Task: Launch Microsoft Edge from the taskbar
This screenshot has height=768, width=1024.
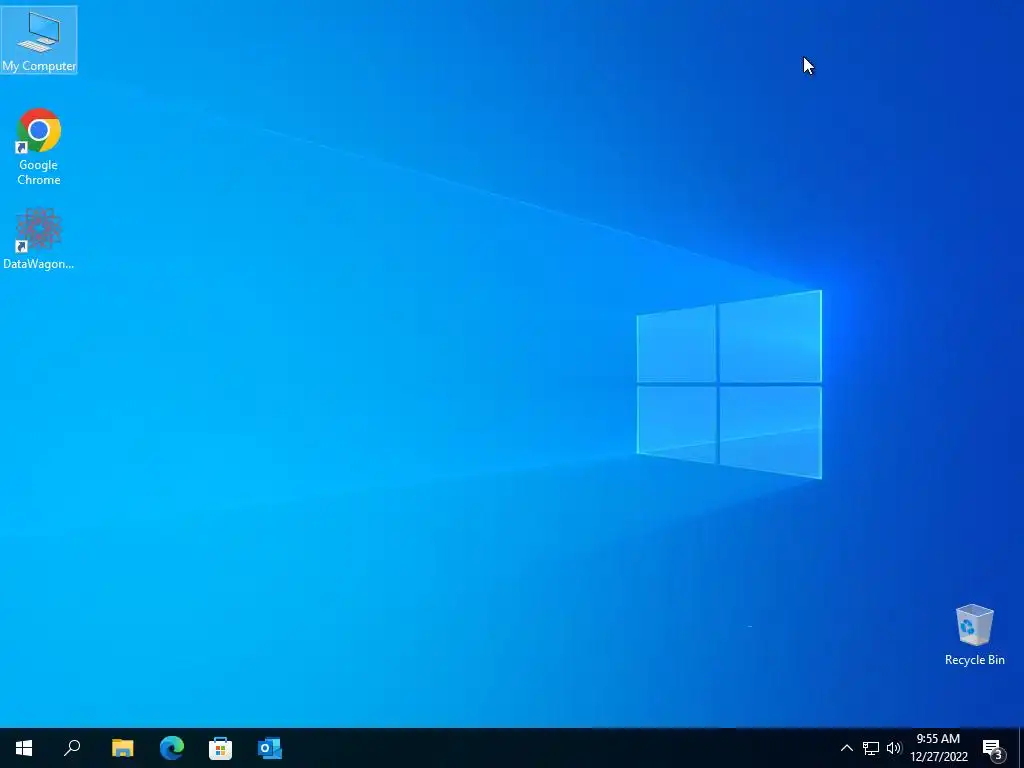Action: coord(172,748)
